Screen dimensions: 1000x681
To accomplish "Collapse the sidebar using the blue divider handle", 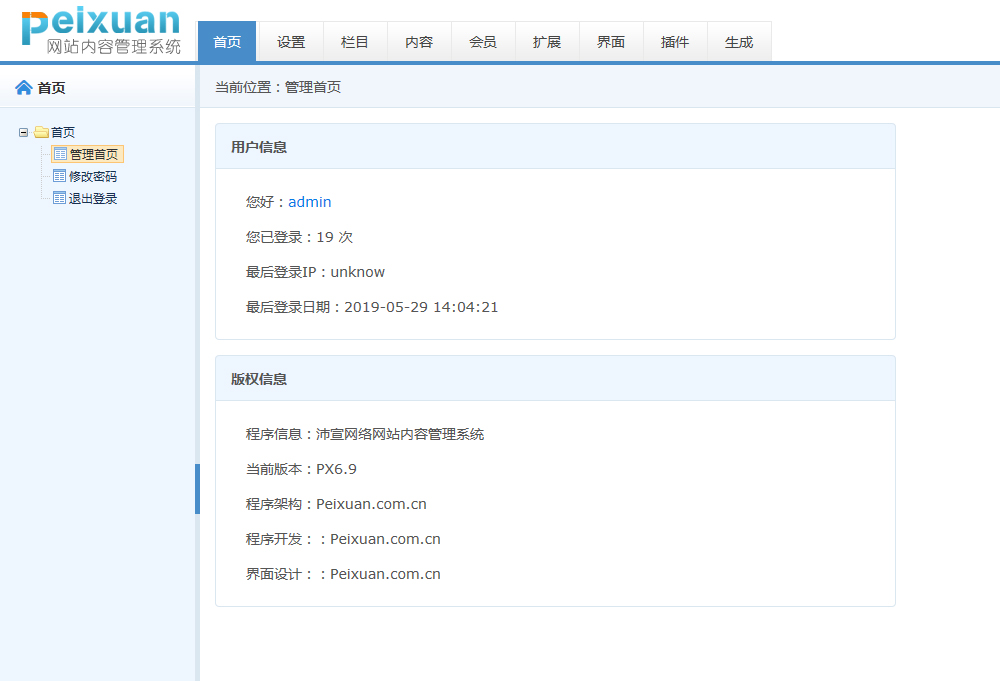I will tap(197, 488).
